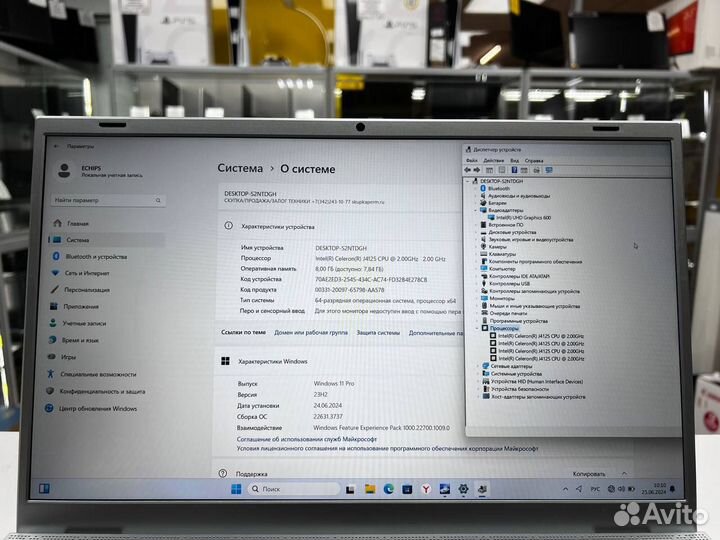Open Файл menu in Device Manager
The image size is (720, 540).
472,160
